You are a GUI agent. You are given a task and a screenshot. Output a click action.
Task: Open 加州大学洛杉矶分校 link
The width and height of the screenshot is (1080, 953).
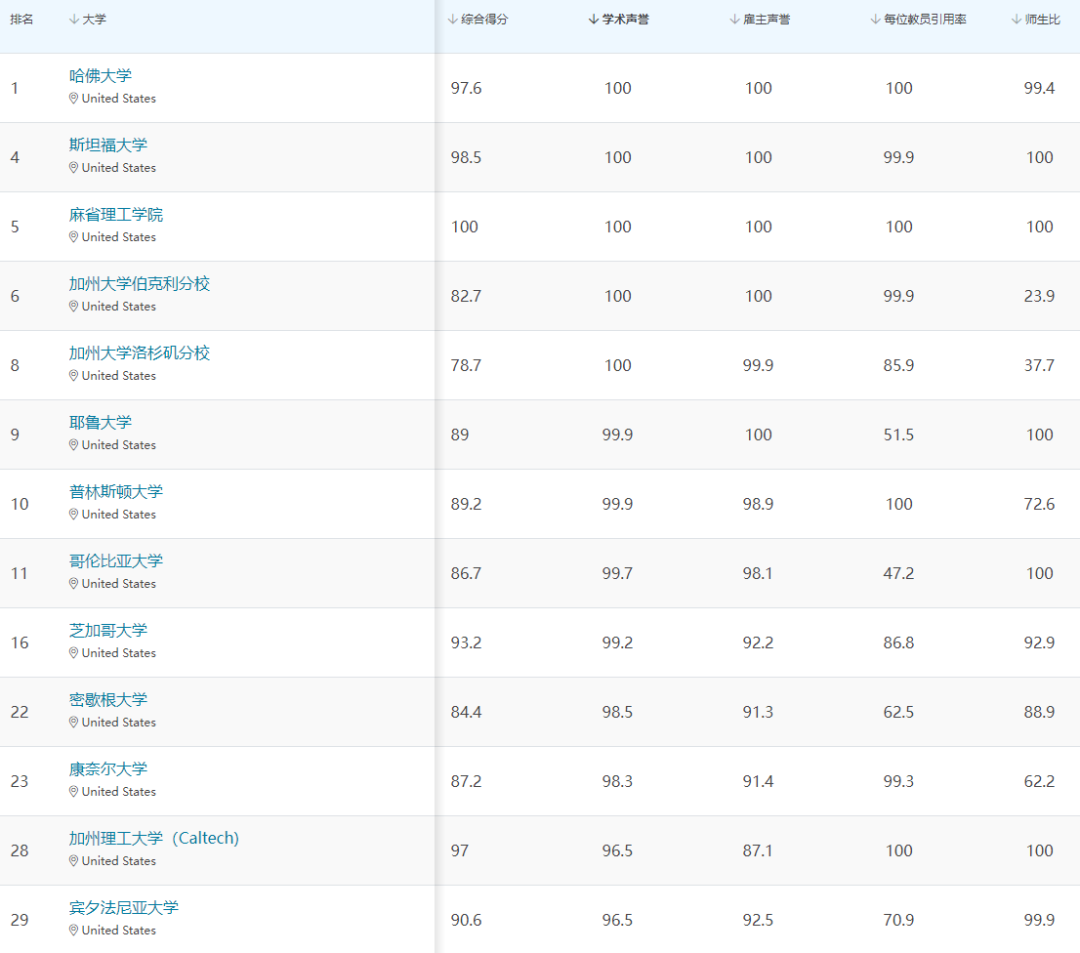coord(139,353)
